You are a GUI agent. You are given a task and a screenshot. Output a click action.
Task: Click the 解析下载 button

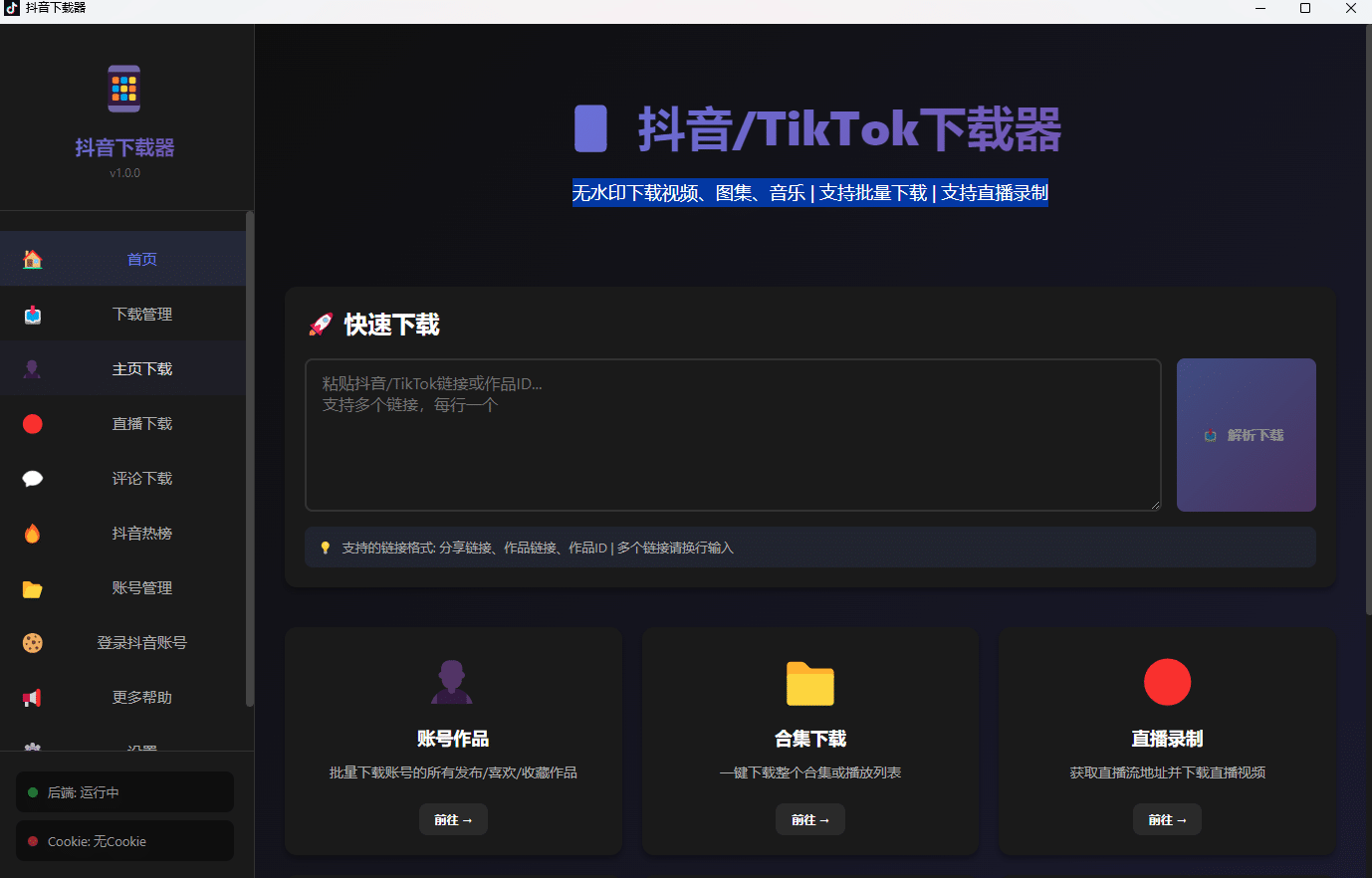[x=1246, y=435]
